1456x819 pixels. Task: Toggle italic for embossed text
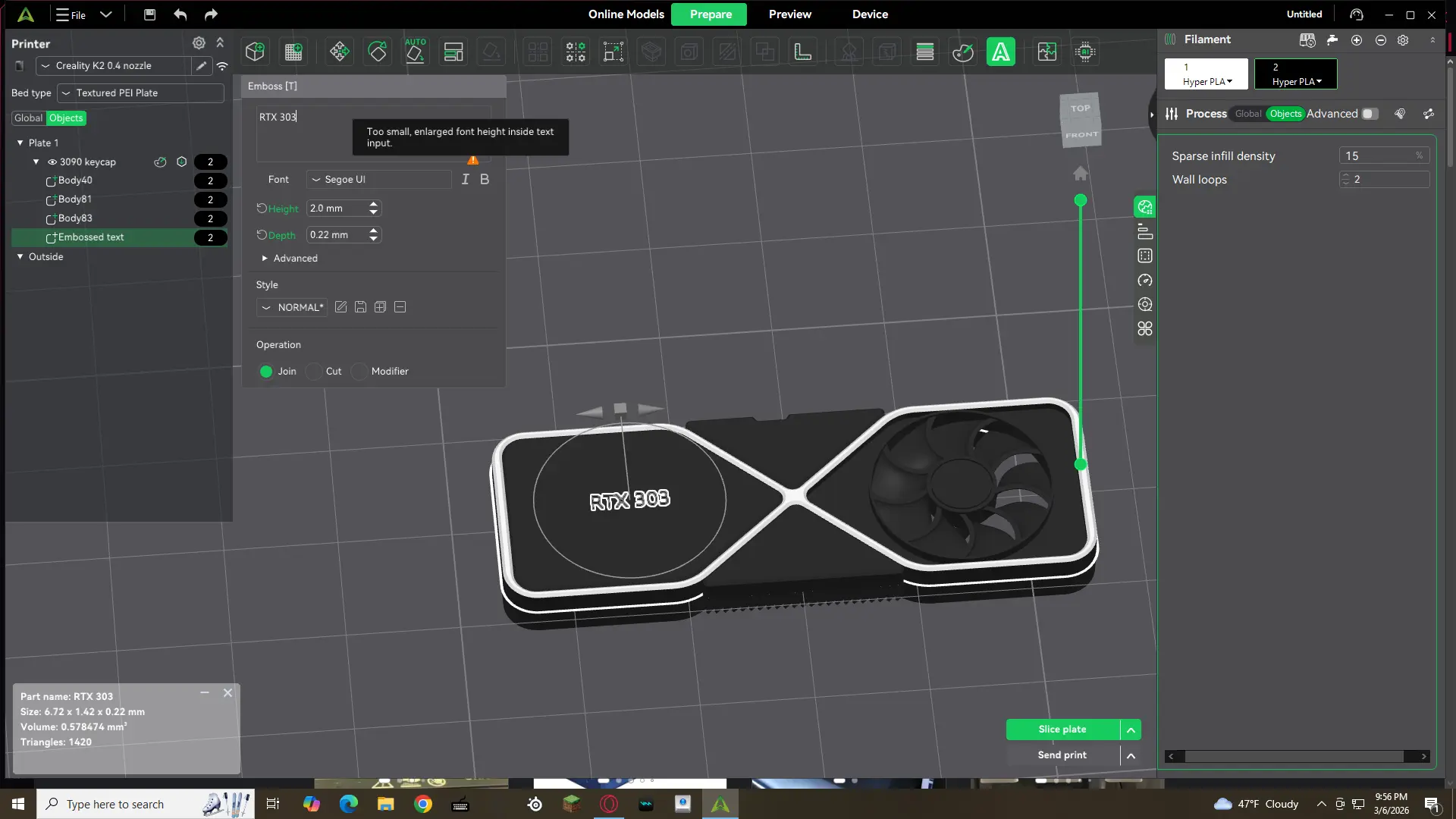[x=465, y=180]
